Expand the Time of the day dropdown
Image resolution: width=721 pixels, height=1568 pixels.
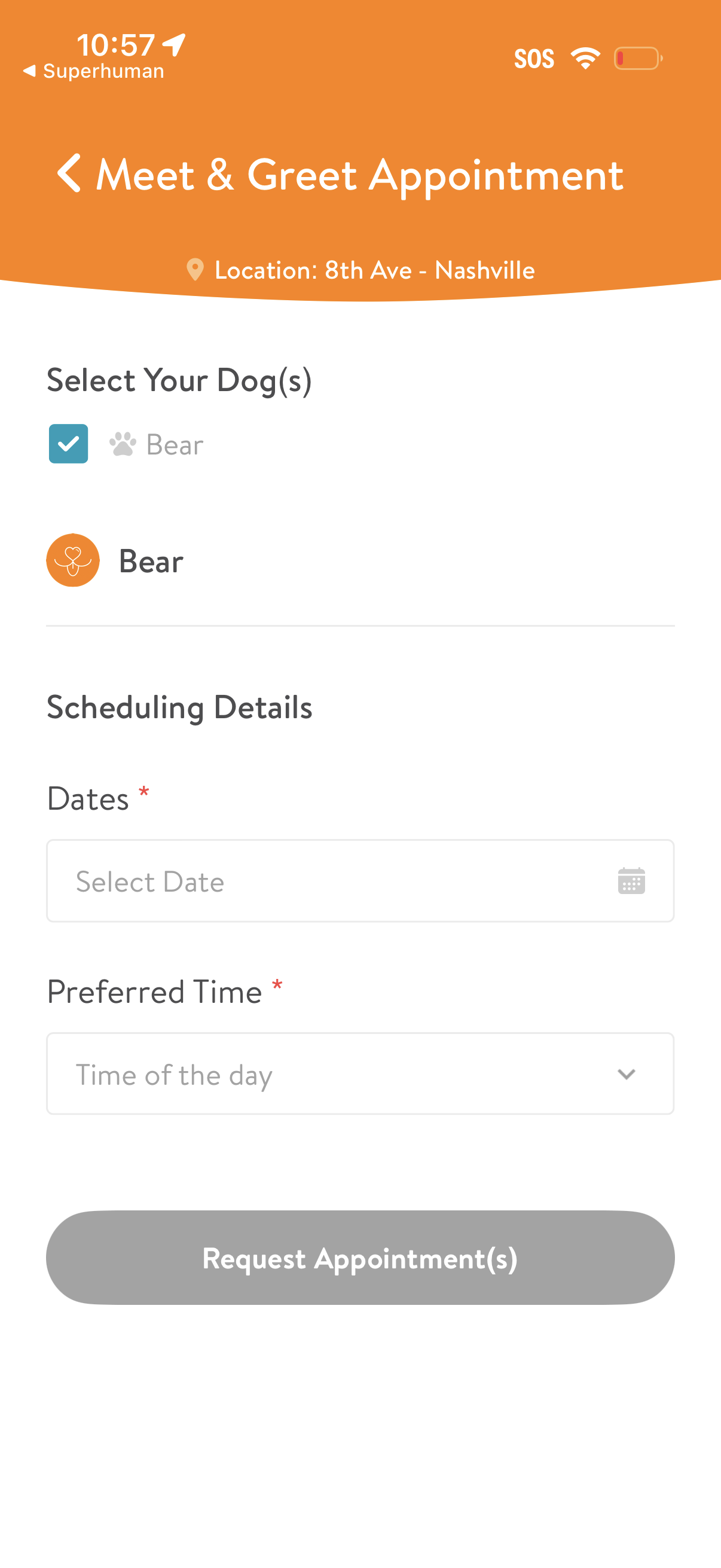359,1074
